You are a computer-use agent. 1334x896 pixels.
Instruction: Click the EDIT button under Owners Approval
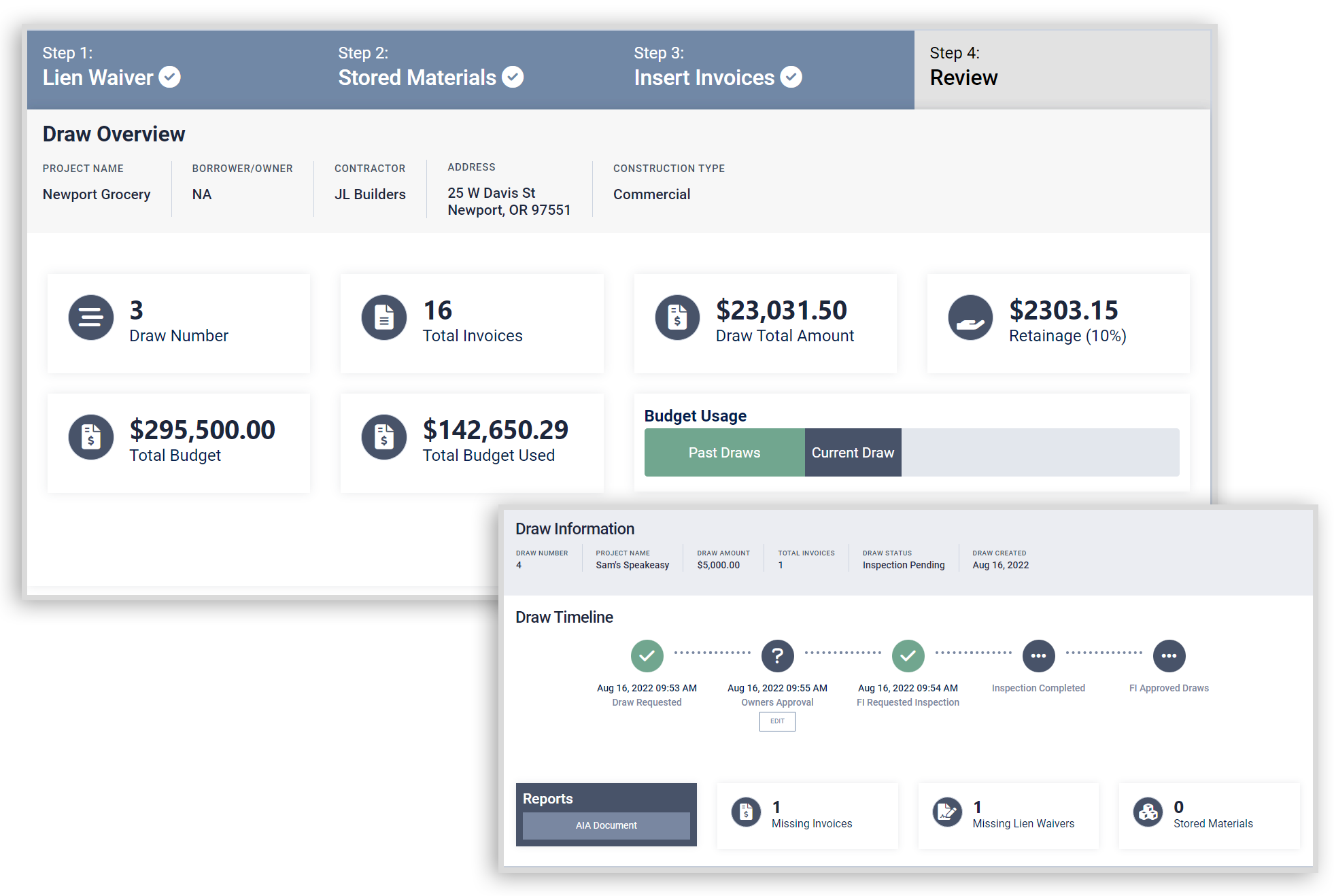pyautogui.click(x=777, y=721)
